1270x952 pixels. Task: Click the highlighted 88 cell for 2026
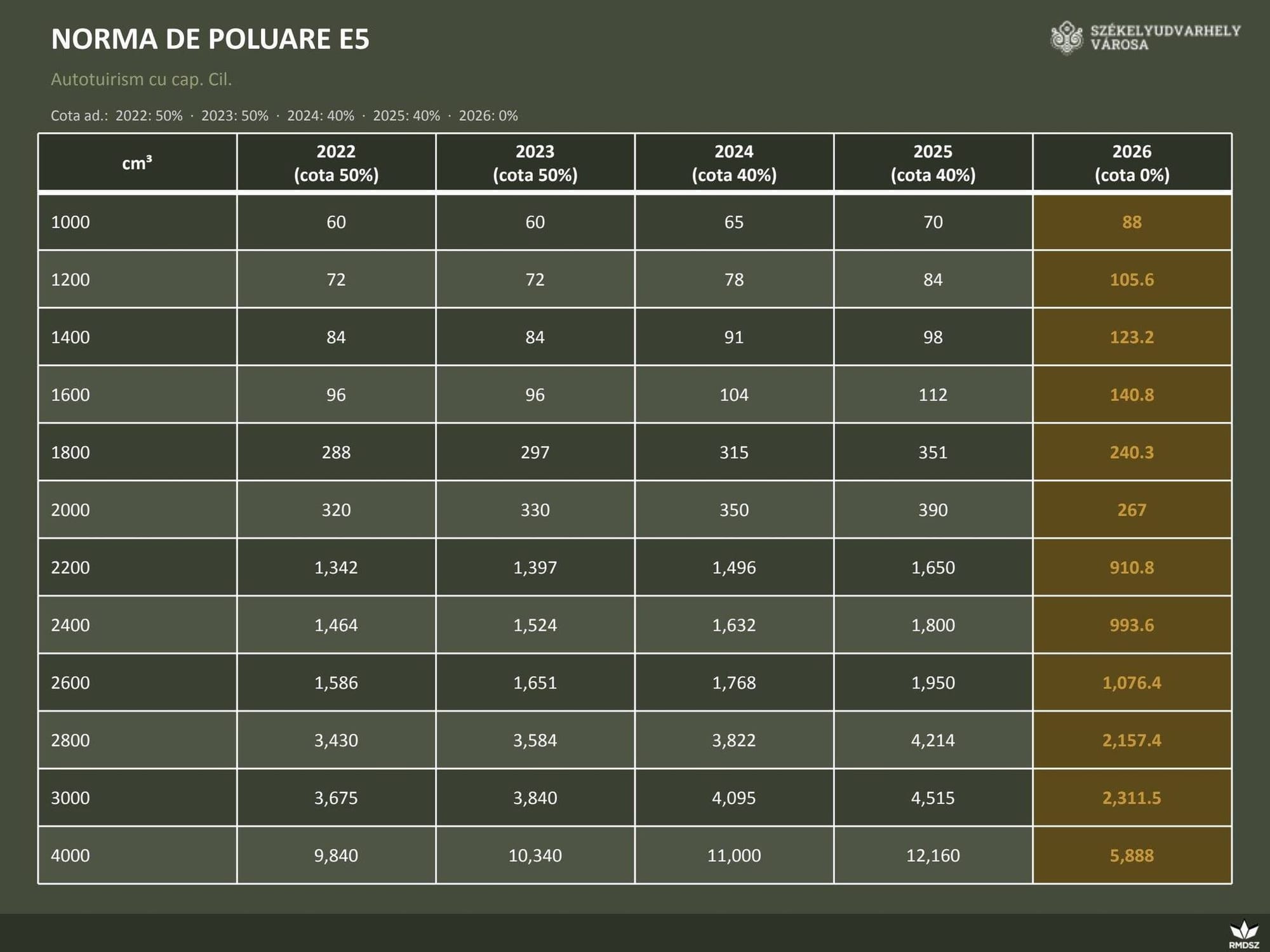point(1132,222)
